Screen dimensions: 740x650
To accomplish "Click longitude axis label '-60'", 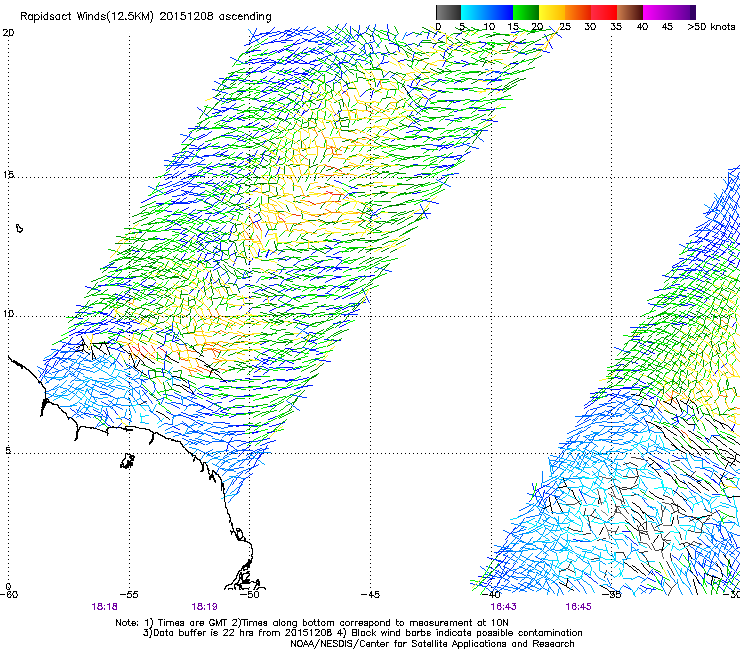I will pyautogui.click(x=9, y=595).
